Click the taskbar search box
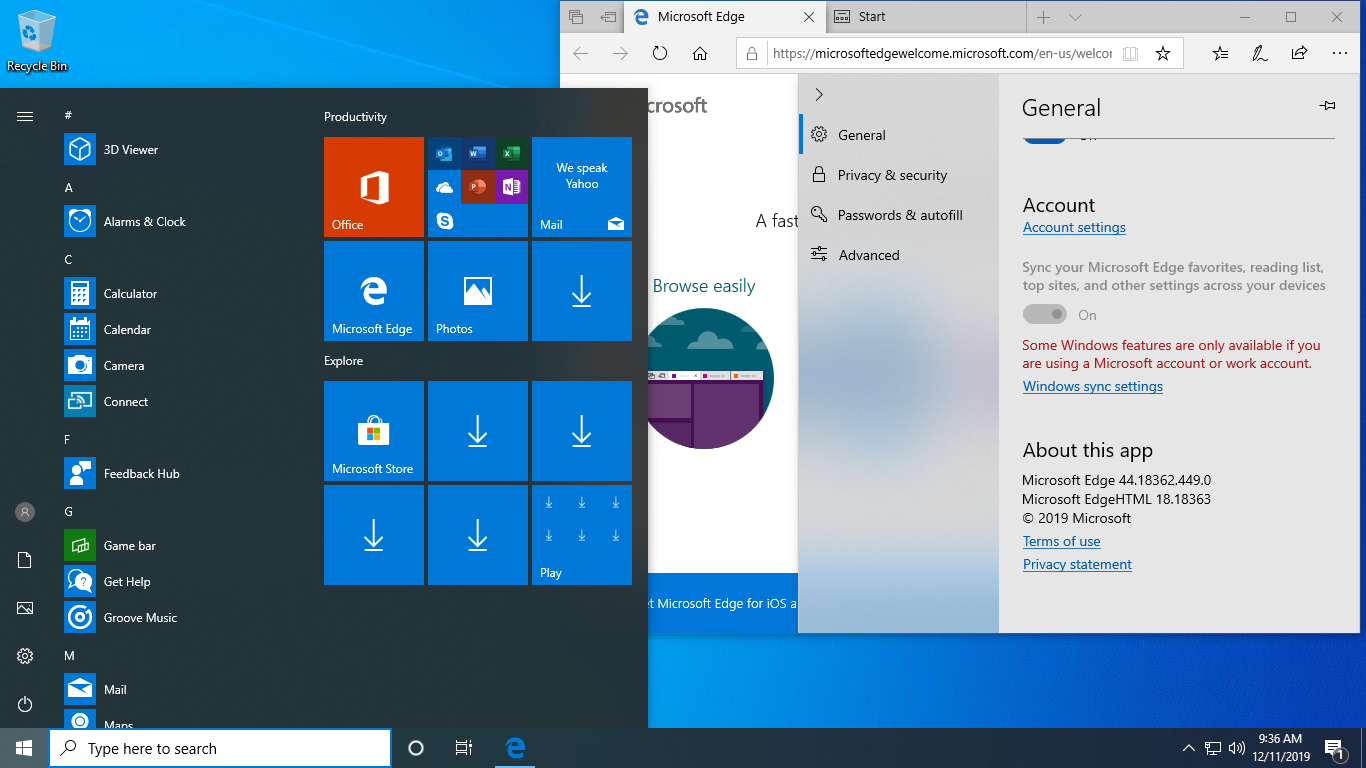This screenshot has width=1366, height=768. [220, 748]
